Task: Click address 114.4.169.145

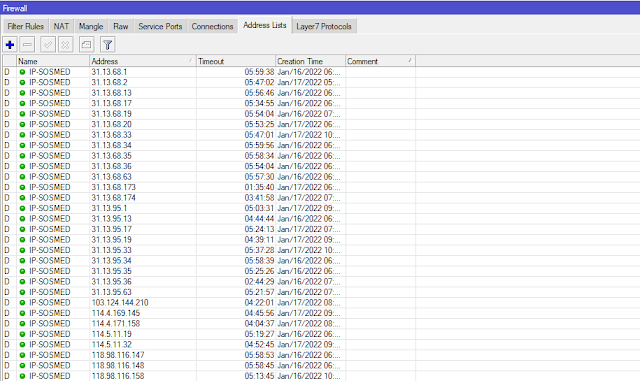Action: [x=116, y=313]
